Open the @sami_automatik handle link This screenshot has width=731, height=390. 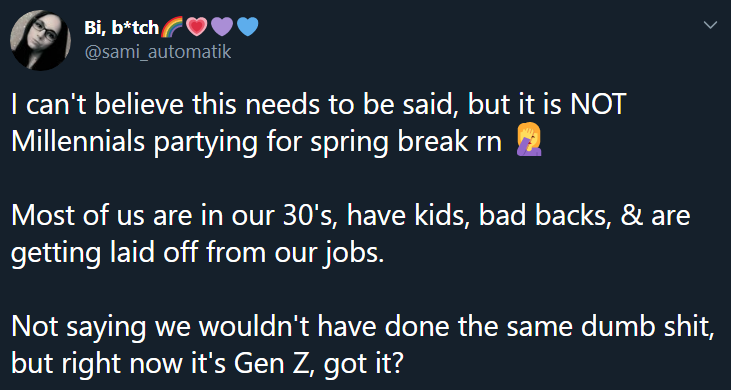click(158, 52)
